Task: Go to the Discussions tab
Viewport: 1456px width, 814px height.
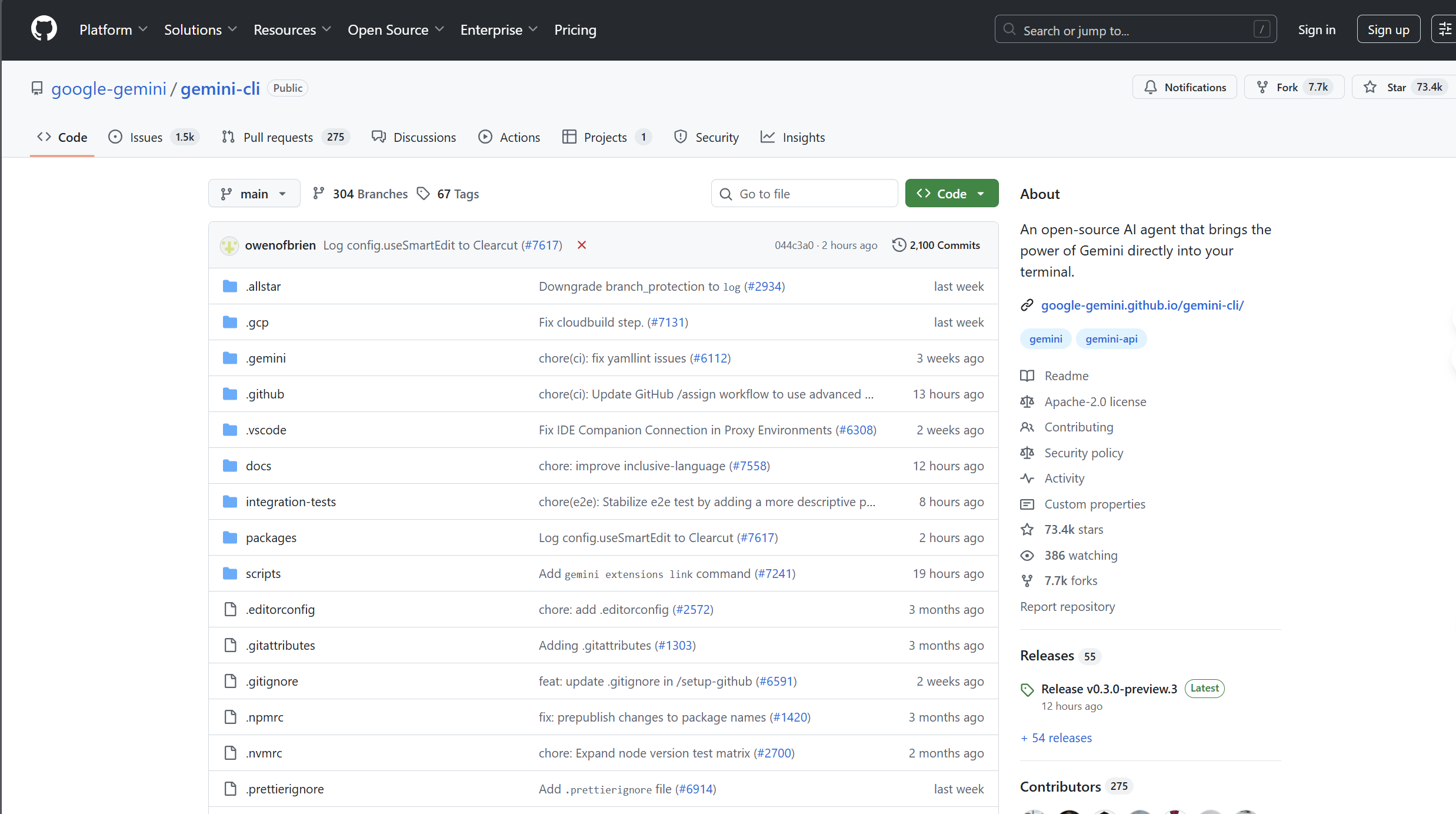Action: [x=414, y=137]
